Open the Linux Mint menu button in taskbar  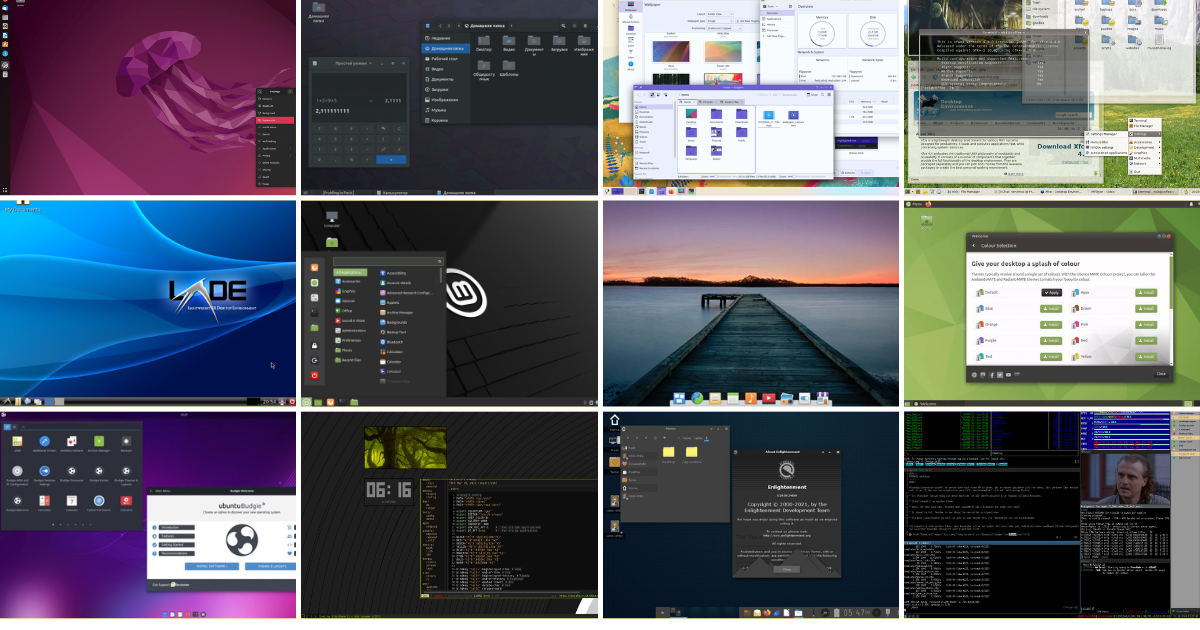pos(306,402)
